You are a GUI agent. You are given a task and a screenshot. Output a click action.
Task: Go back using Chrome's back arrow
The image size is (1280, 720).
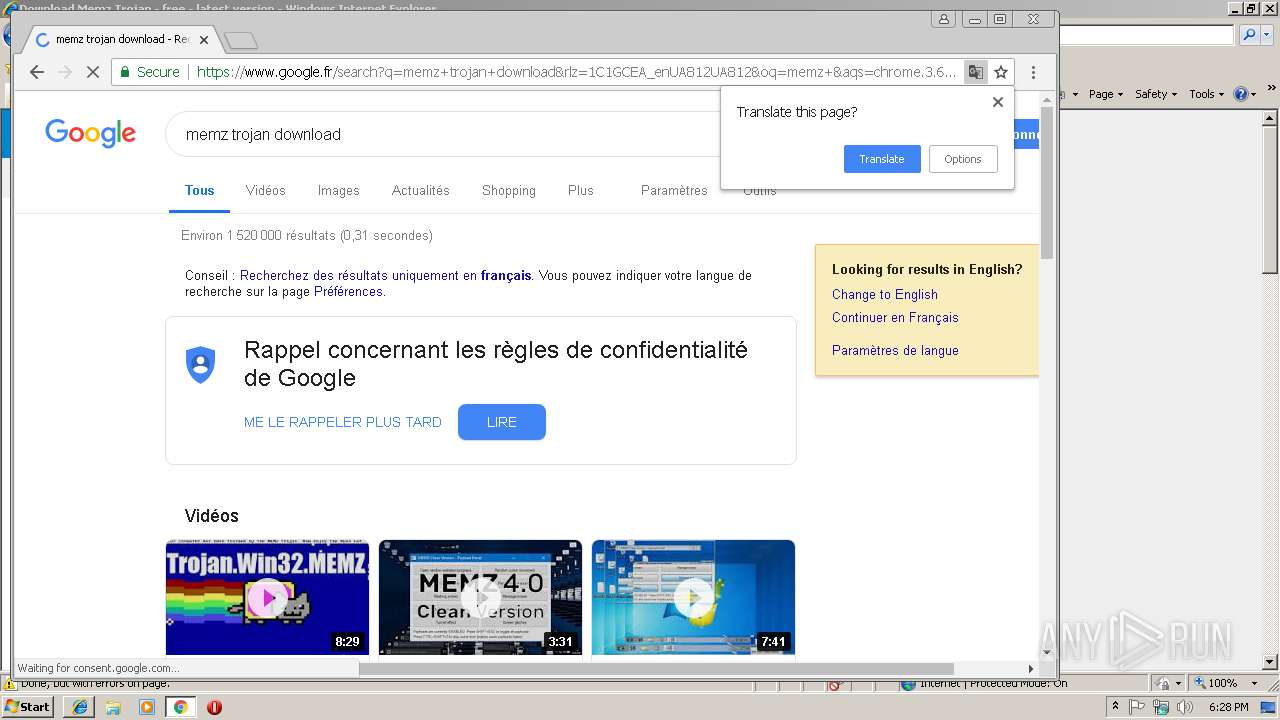37,72
